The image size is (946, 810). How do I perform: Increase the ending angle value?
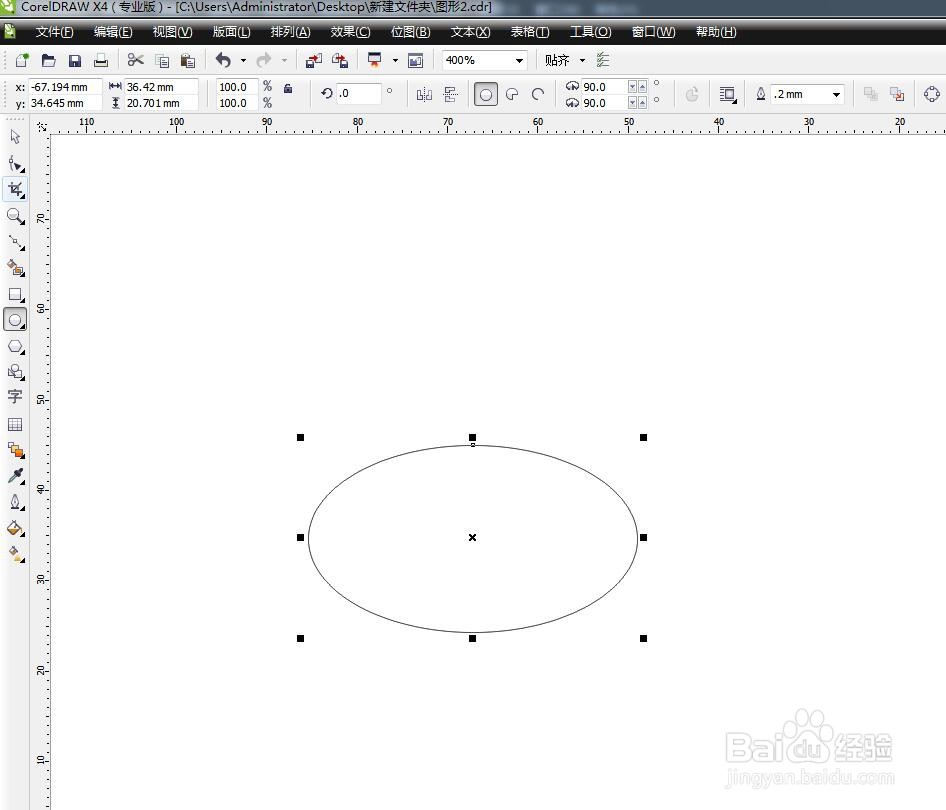(643, 103)
